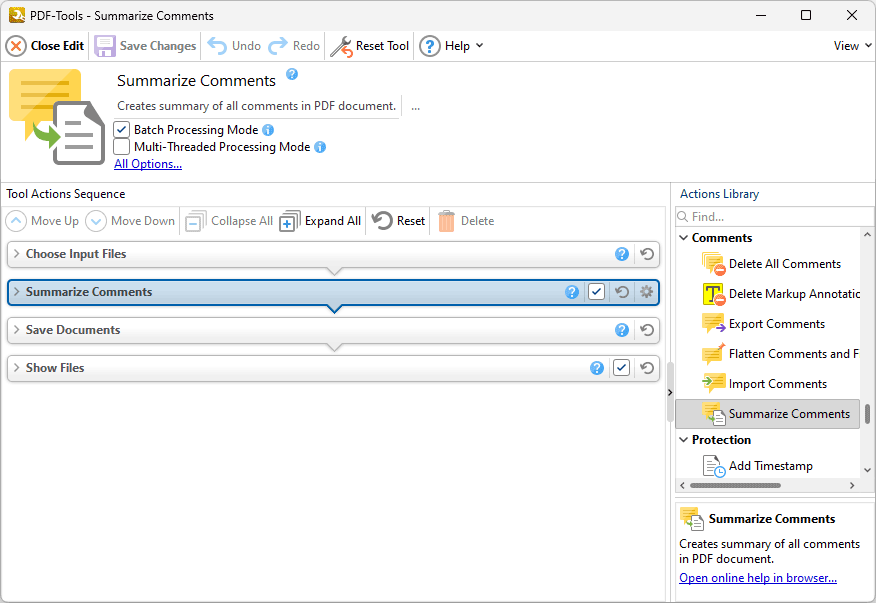
Task: Enable the Multi-Threaded Processing Mode checkbox
Action: 122,147
